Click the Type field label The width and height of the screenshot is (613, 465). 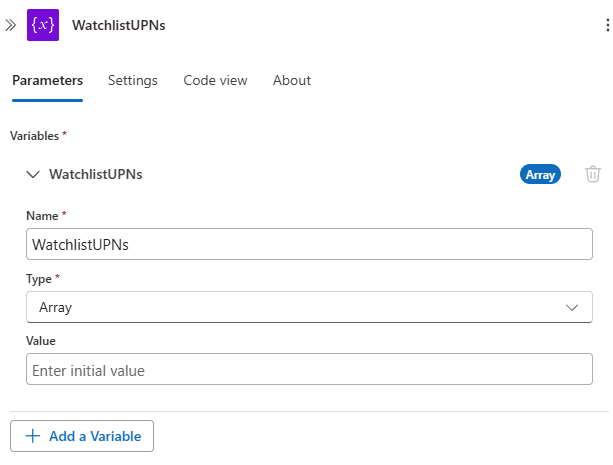coord(41,278)
